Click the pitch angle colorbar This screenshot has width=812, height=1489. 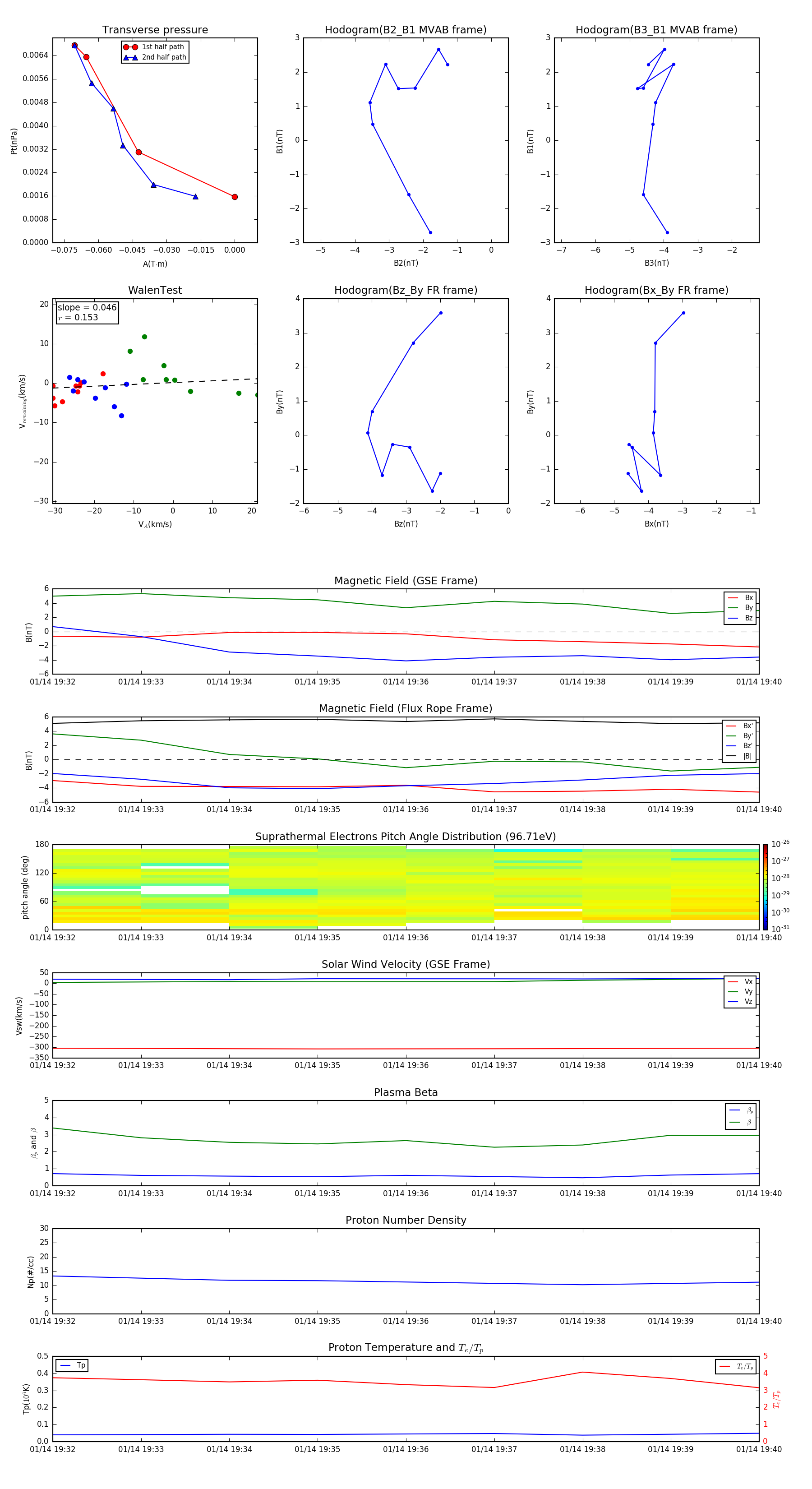(x=765, y=887)
